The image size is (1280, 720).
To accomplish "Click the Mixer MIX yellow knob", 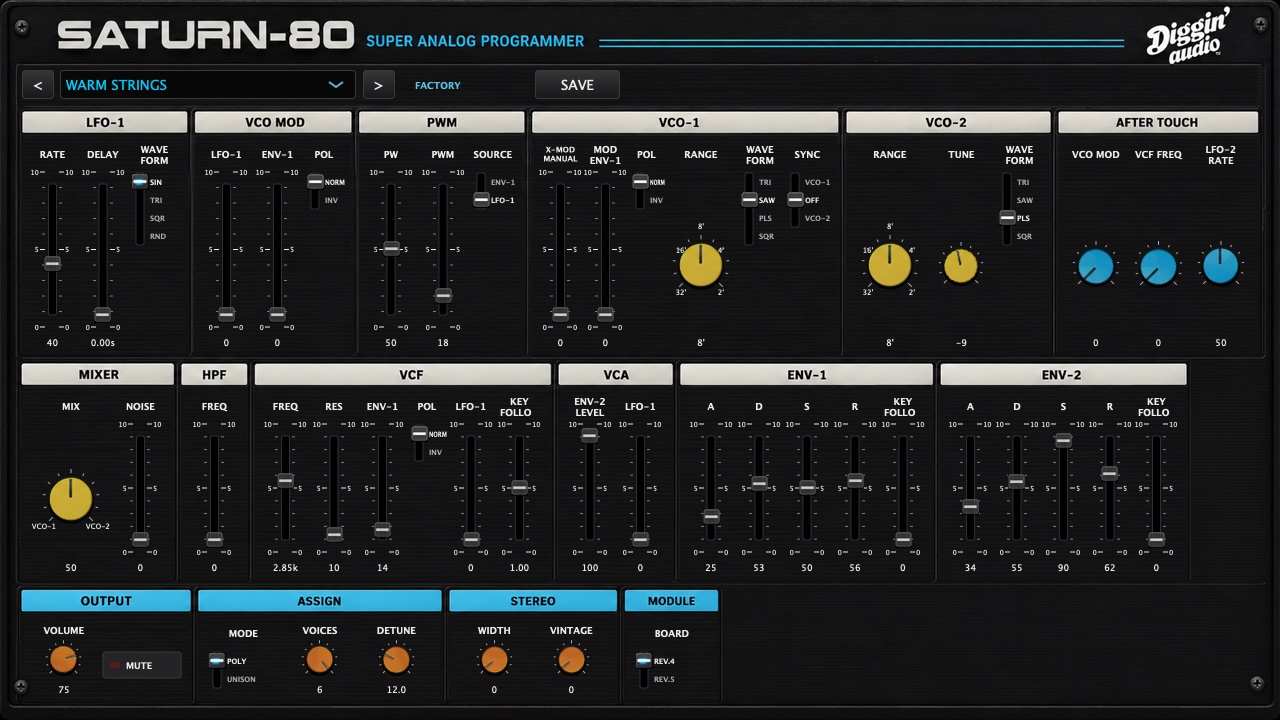I will click(70, 499).
